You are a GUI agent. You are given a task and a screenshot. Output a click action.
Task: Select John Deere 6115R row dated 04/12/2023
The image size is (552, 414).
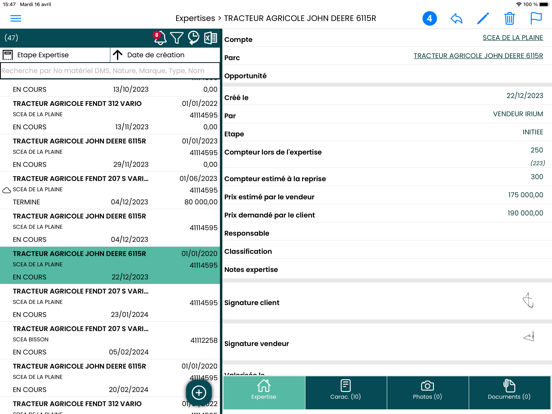[x=110, y=228]
